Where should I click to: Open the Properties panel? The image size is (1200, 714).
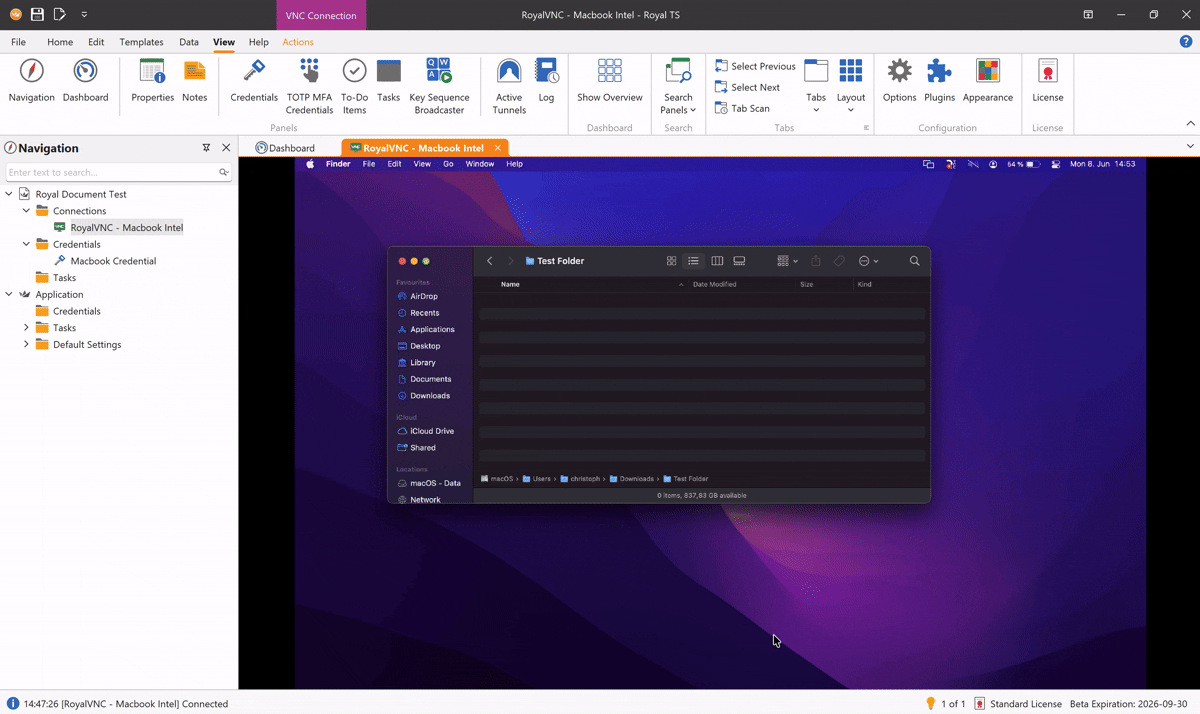click(x=153, y=81)
